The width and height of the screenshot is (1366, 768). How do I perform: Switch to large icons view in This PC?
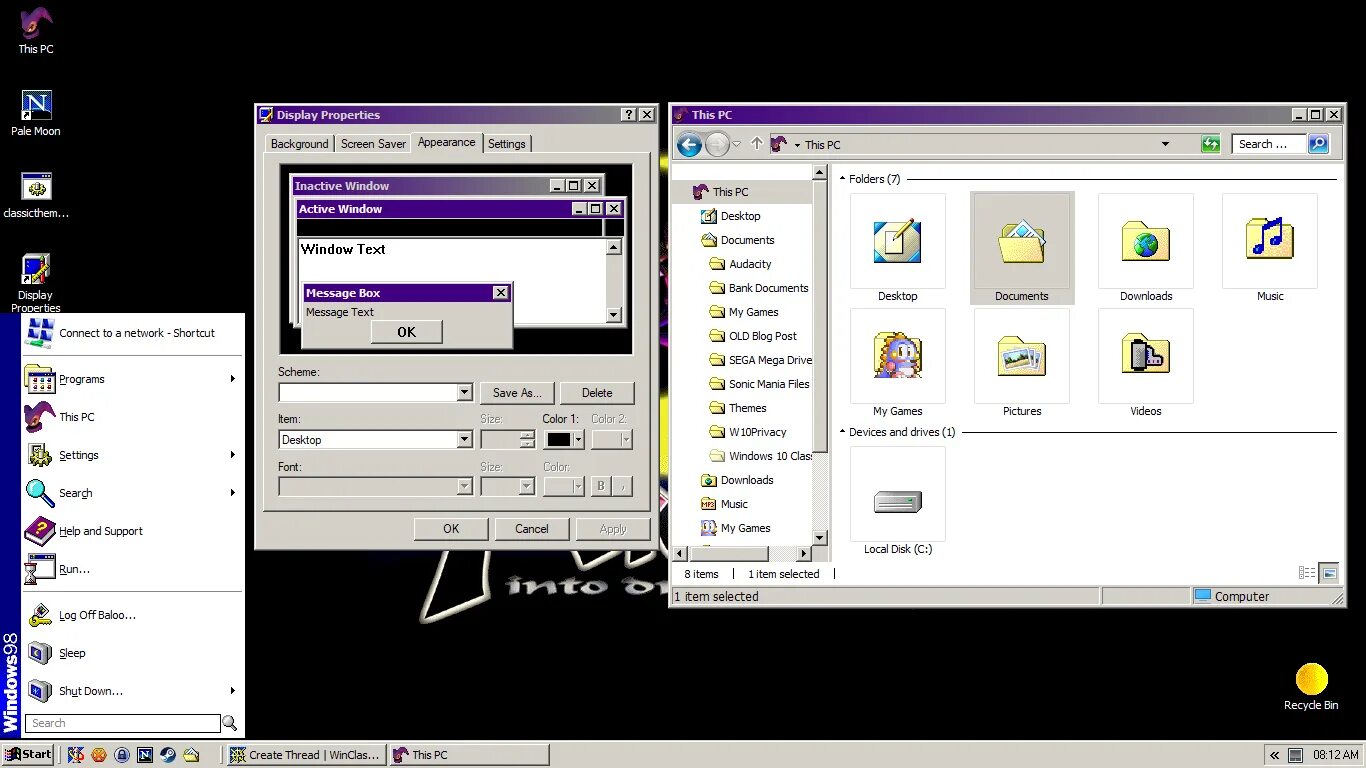1329,573
